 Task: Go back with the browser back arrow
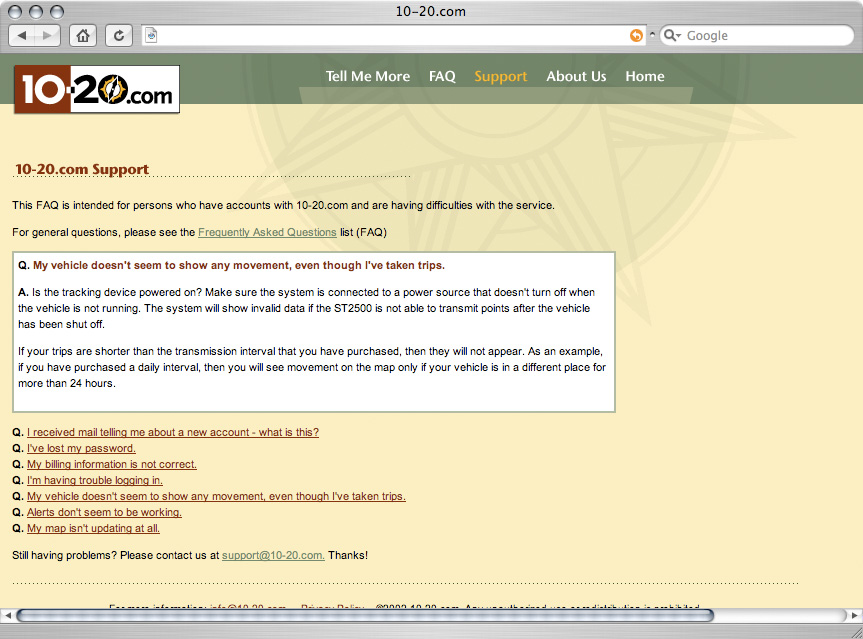click(22, 36)
